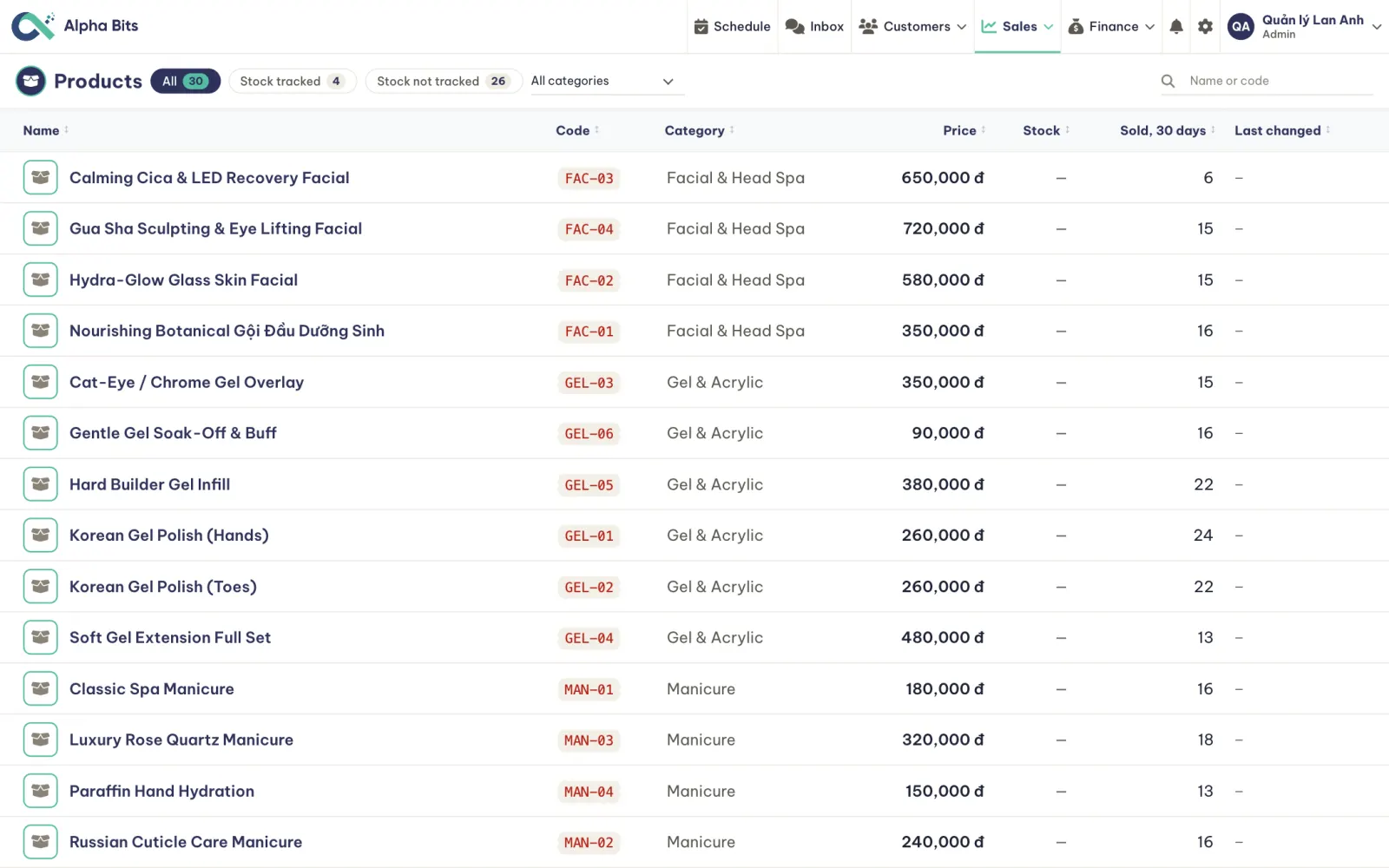Sort by Category column

pos(700,130)
